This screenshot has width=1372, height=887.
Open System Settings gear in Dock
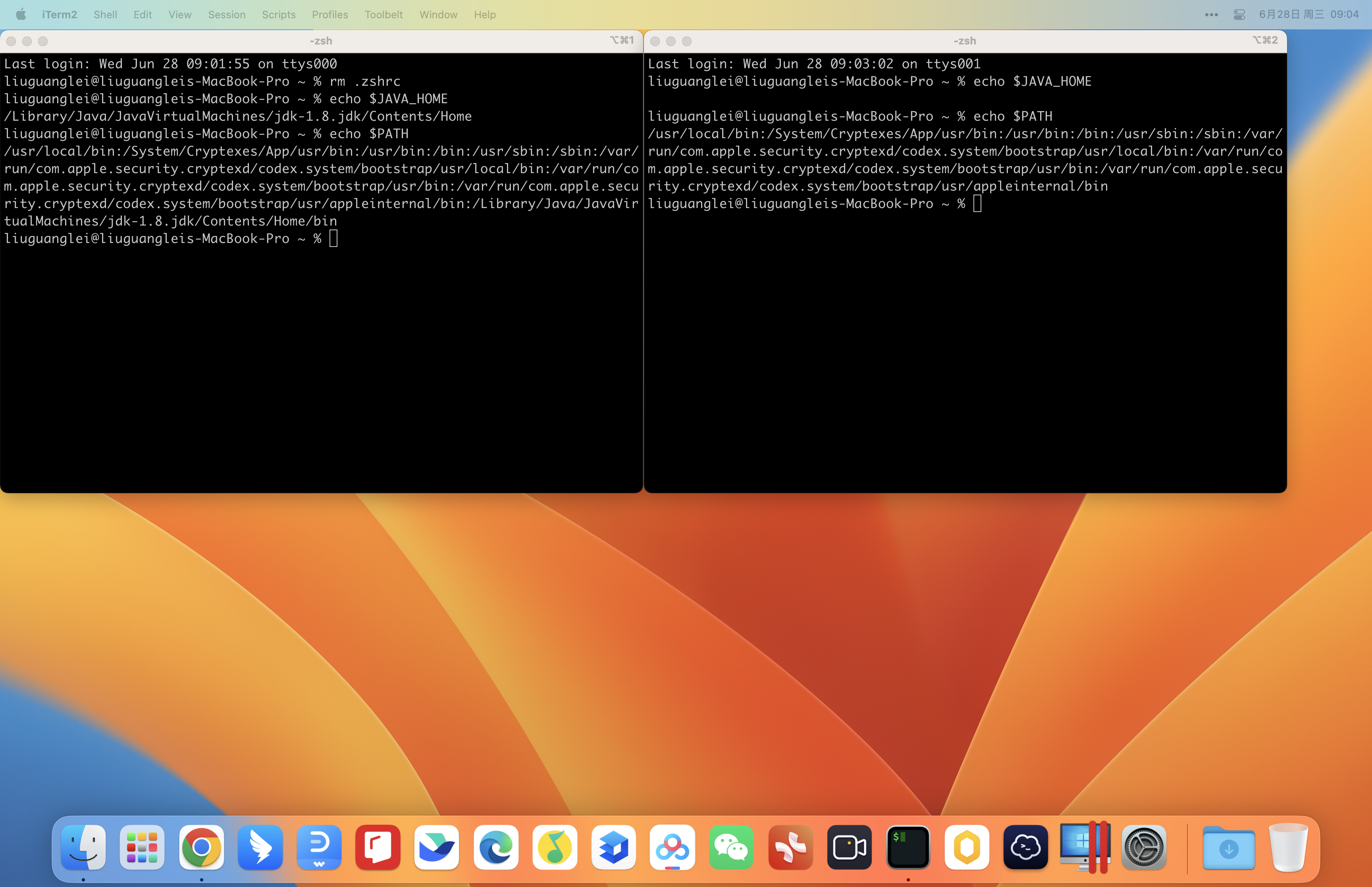[x=1144, y=847]
